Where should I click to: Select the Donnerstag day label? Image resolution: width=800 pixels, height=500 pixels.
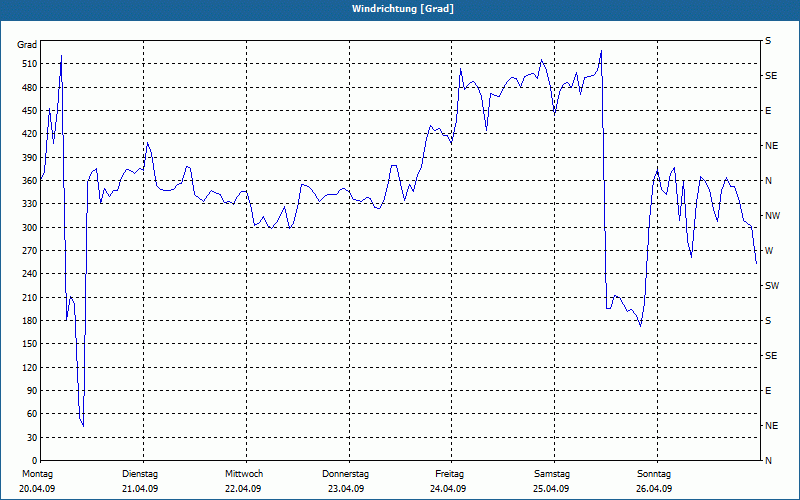coord(345,474)
